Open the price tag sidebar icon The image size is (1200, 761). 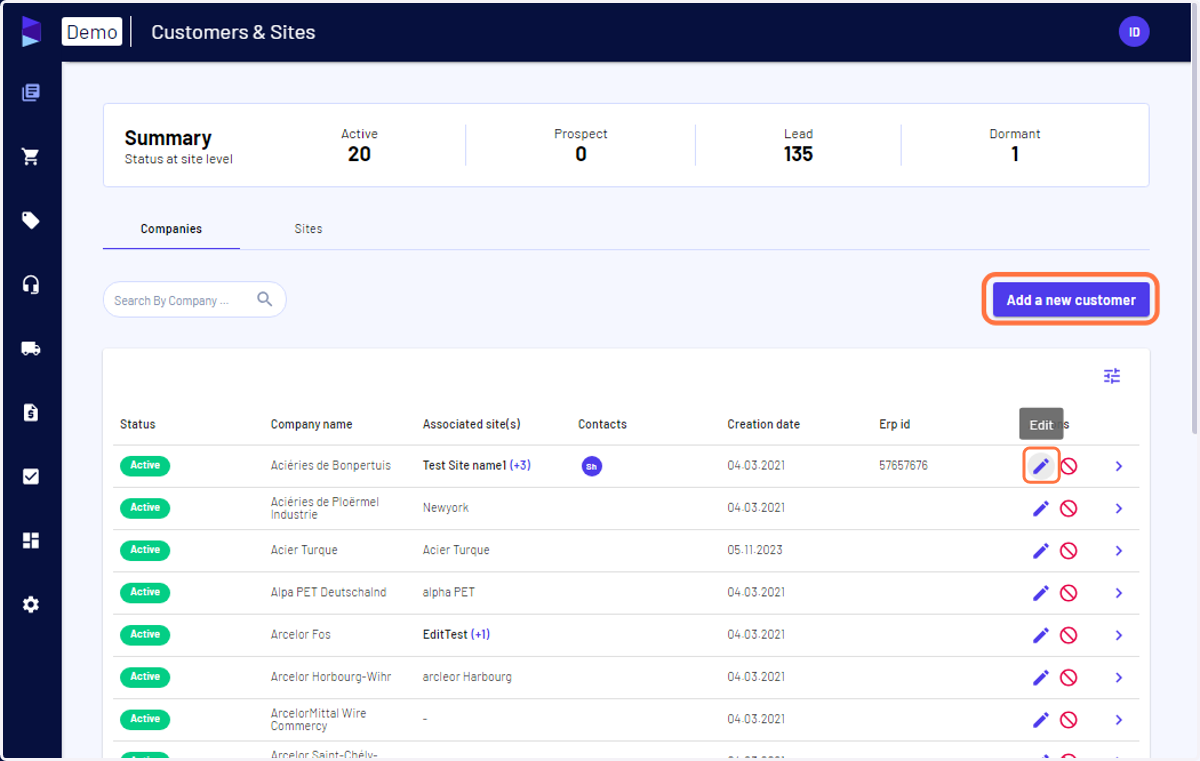31,221
